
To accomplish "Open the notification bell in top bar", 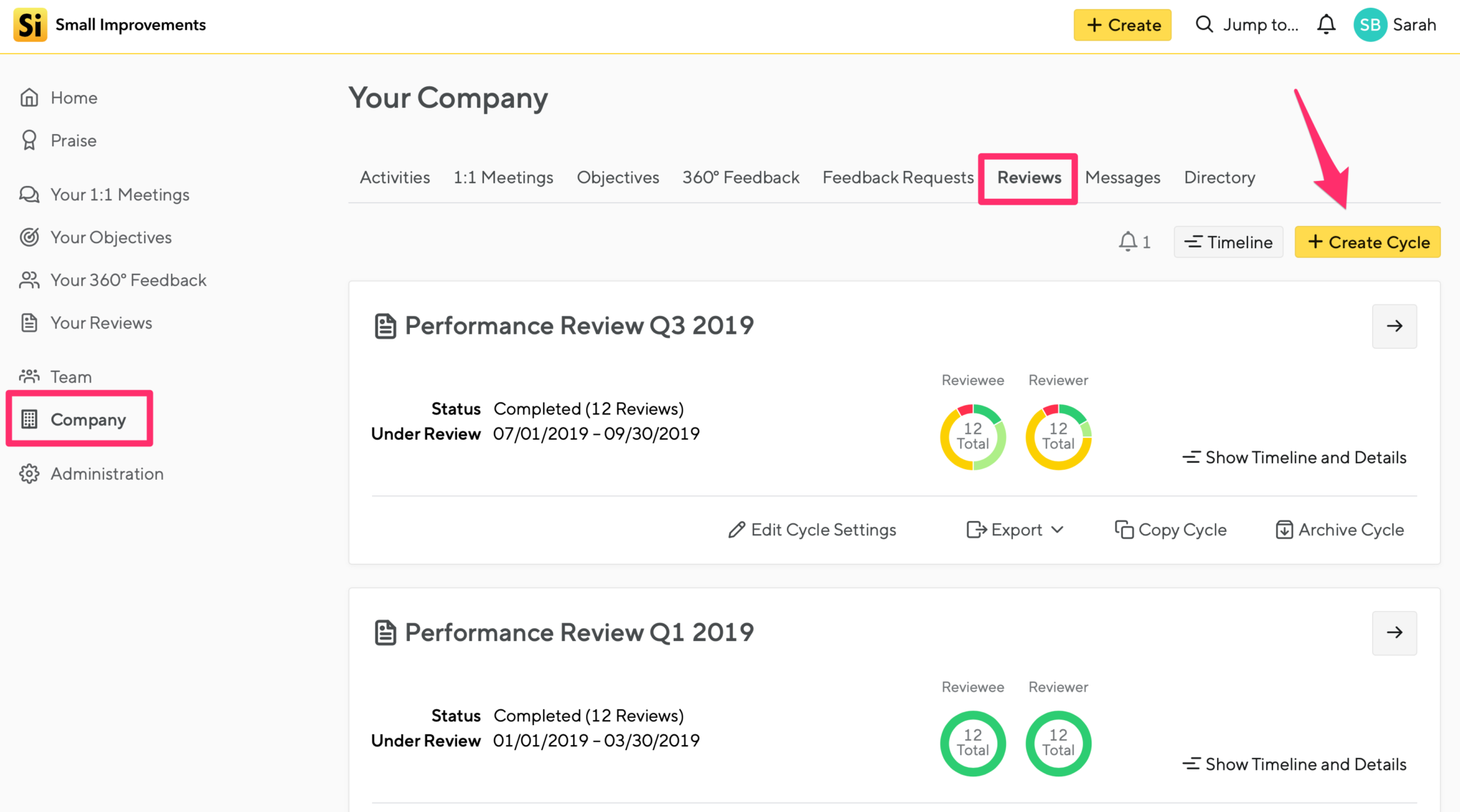I will (x=1326, y=24).
